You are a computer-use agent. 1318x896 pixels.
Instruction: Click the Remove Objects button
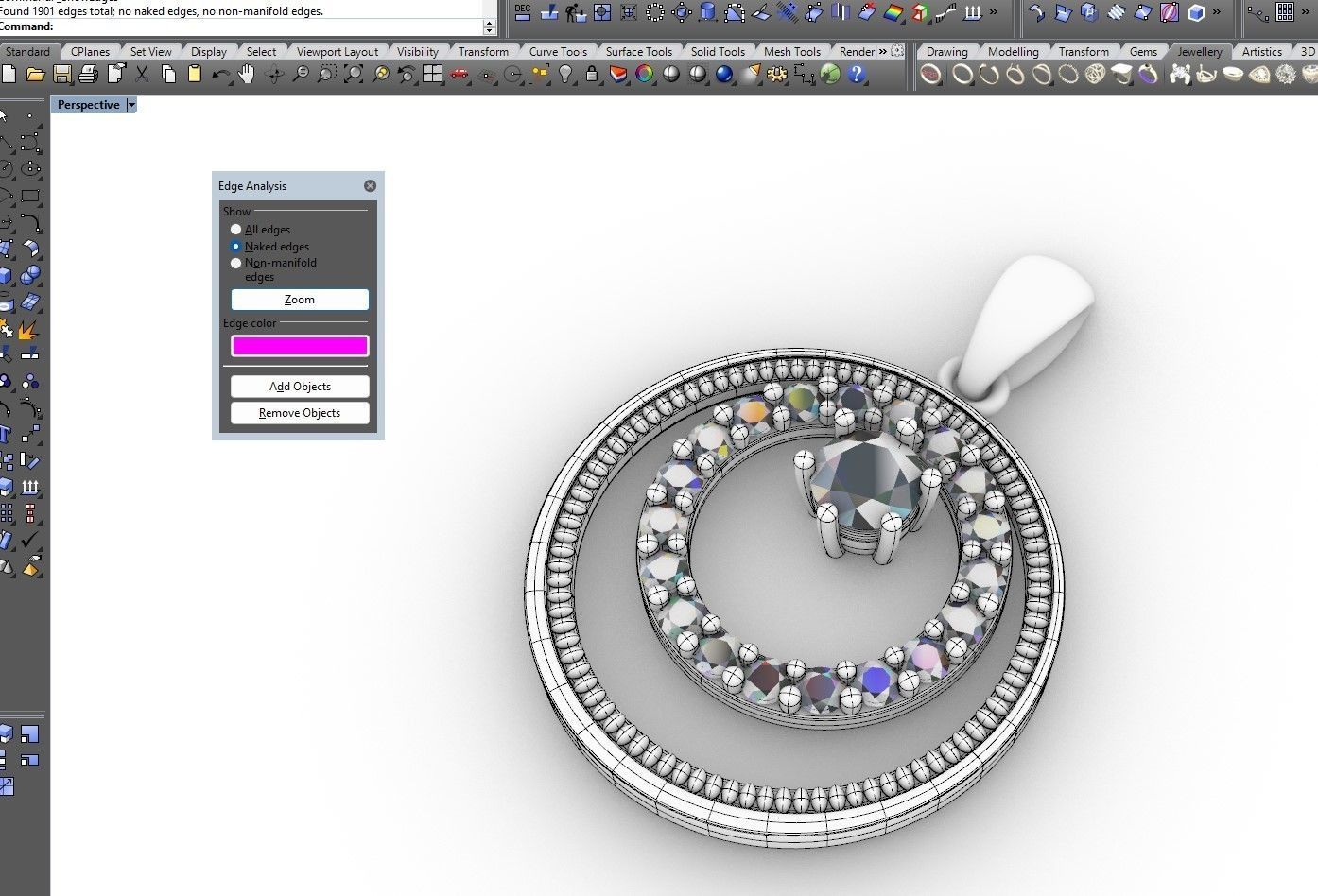coord(300,413)
